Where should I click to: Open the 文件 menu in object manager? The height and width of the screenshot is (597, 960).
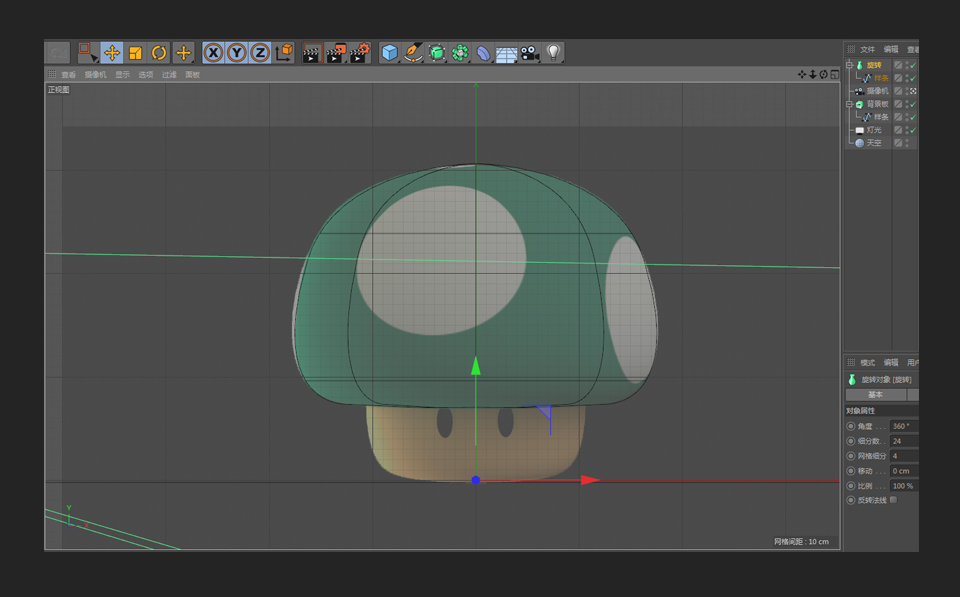coord(867,49)
